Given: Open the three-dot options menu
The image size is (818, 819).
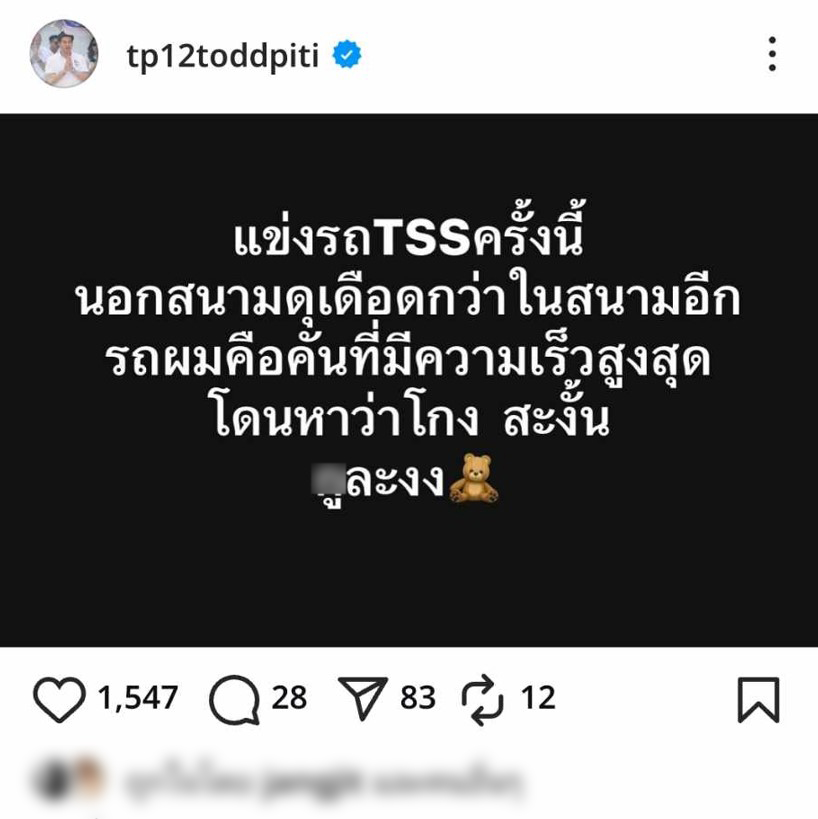Looking at the screenshot, I should tap(772, 54).
